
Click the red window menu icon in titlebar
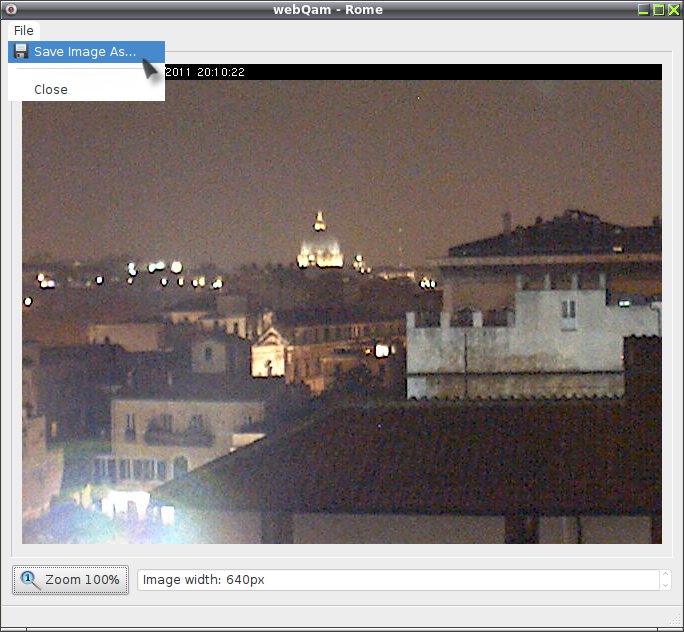11,9
